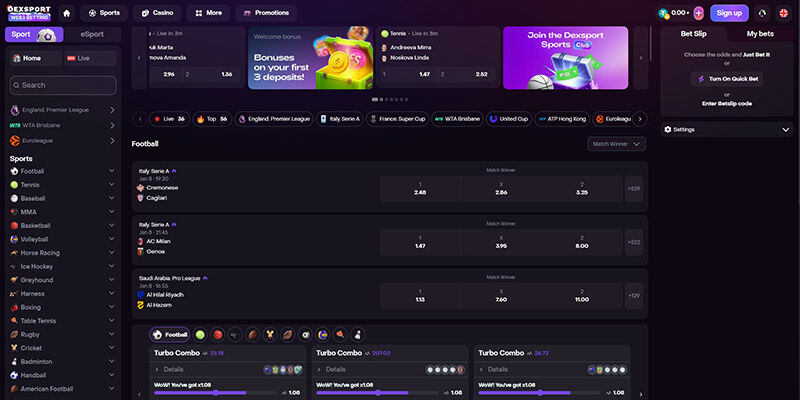Image resolution: width=800 pixels, height=400 pixels.
Task: Switch to Sport mode toggle
Action: [34, 35]
